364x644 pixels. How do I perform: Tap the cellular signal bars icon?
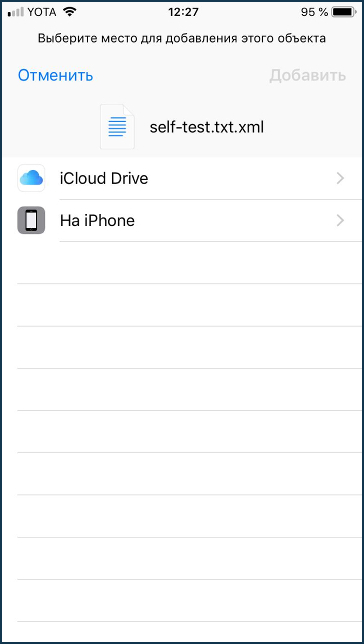(16, 13)
